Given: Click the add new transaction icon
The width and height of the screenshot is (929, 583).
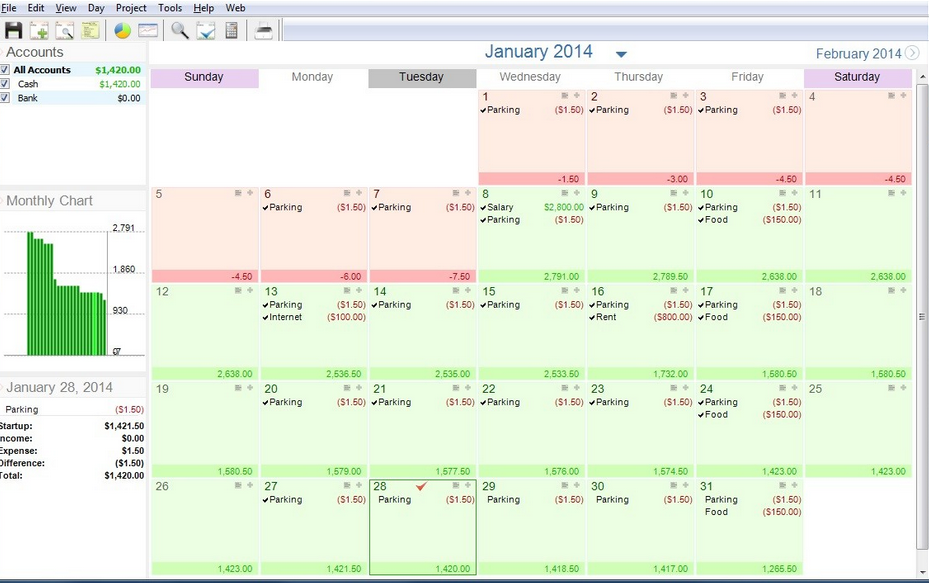Looking at the screenshot, I should [39, 30].
